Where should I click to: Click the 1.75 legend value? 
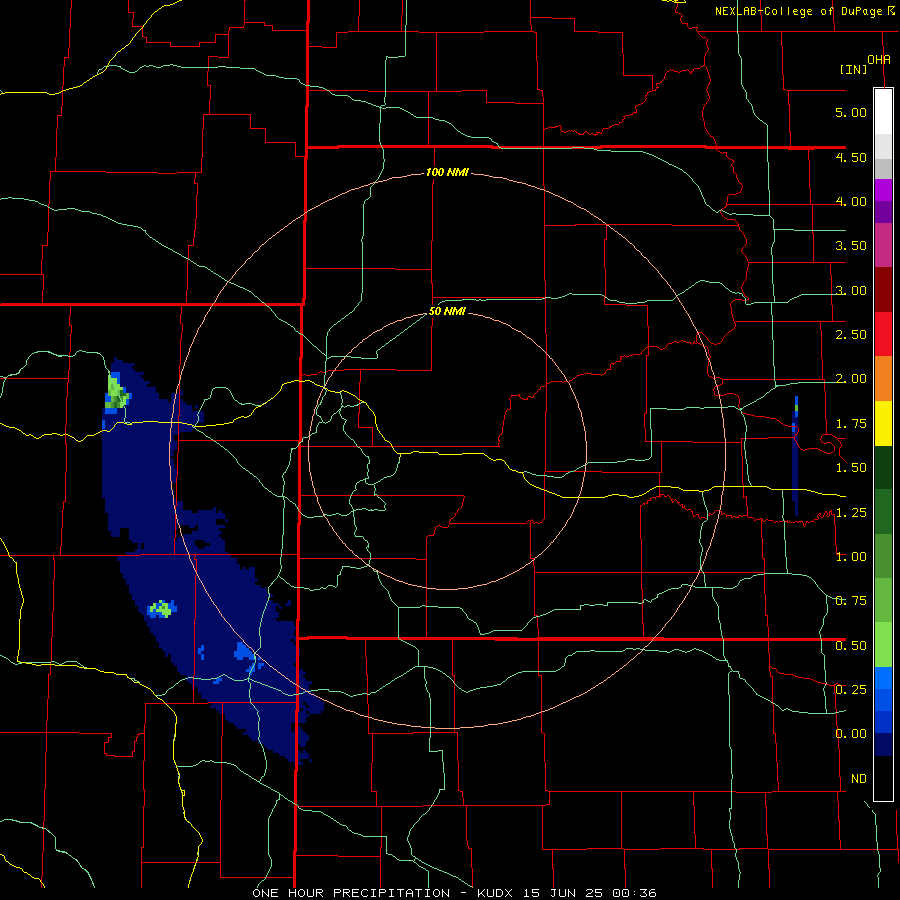(x=851, y=424)
